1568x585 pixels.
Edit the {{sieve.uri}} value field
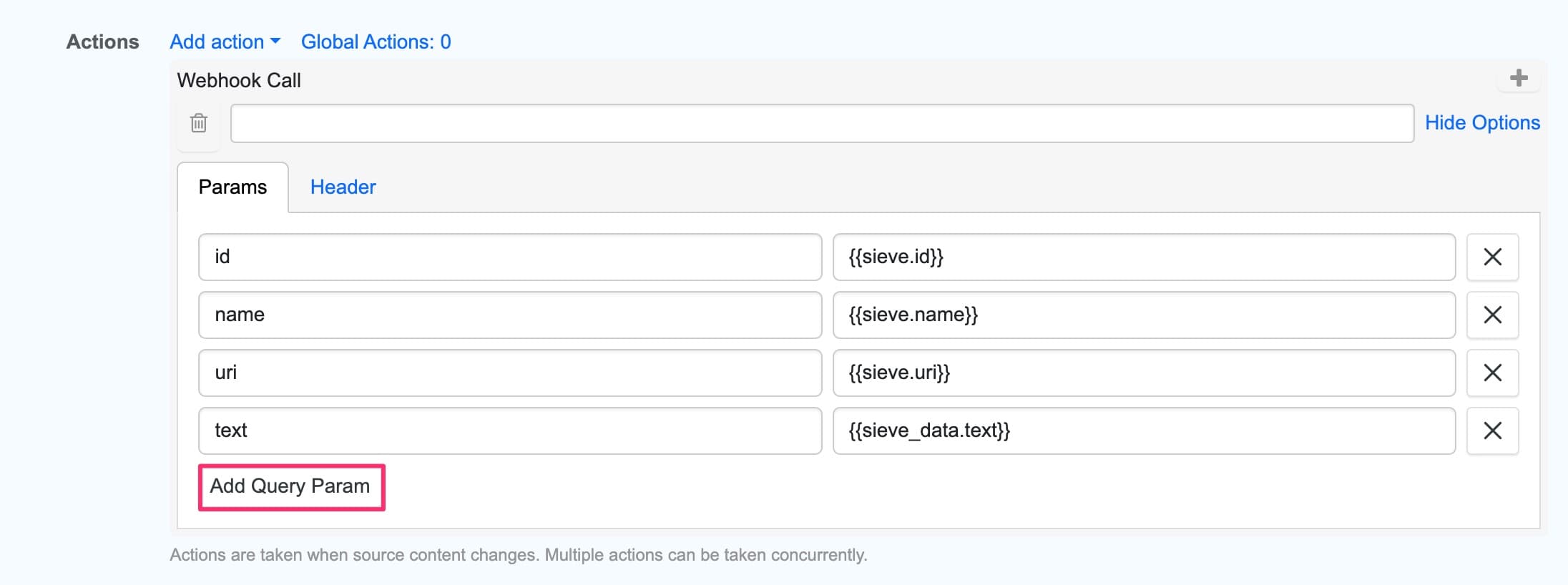1142,373
